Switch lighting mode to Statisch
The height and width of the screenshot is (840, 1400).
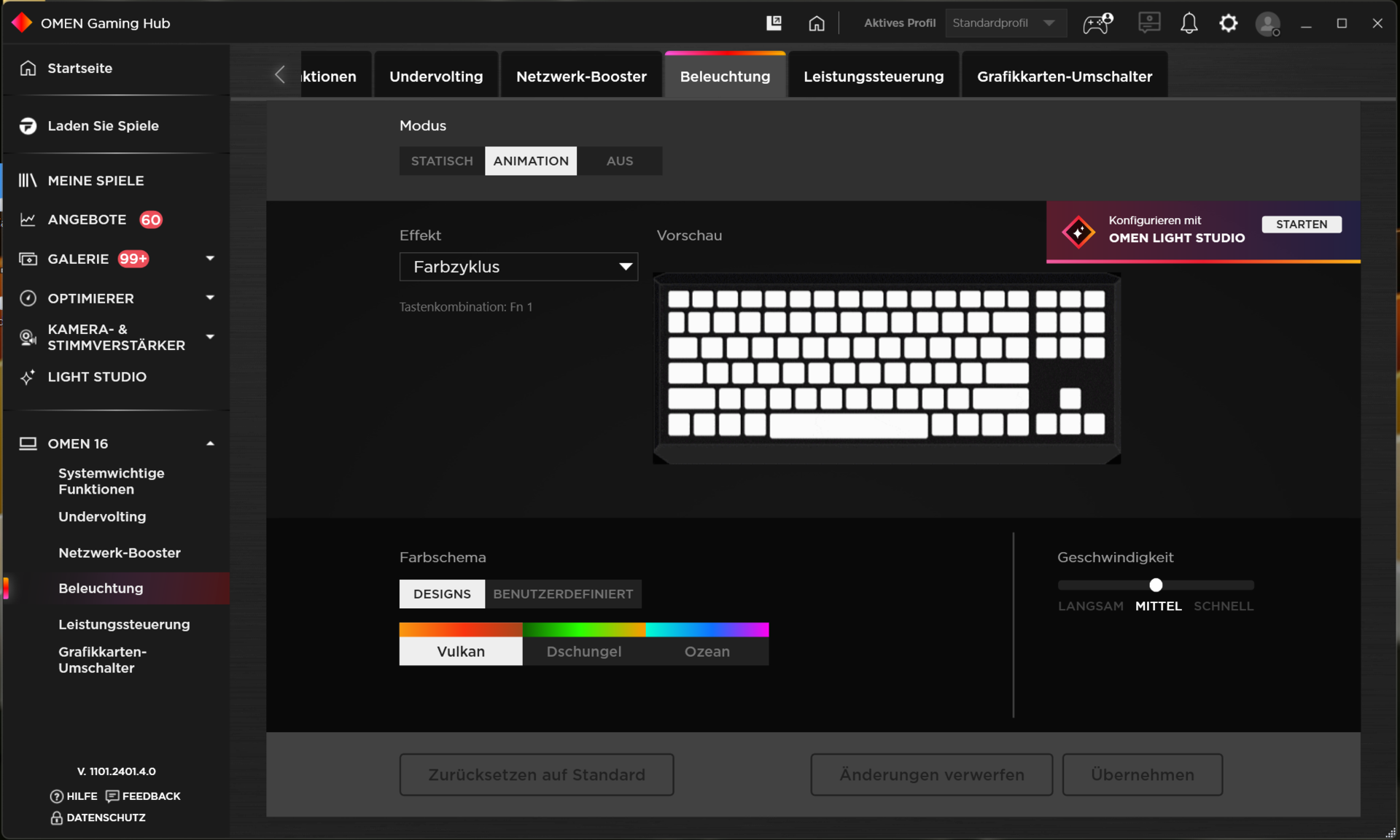pos(442,161)
